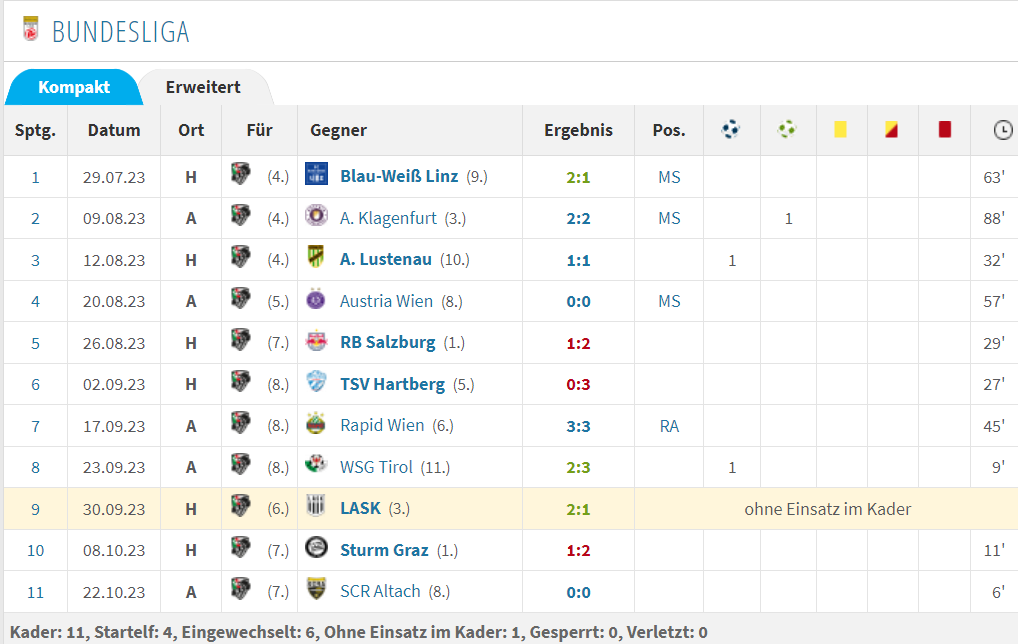This screenshot has width=1018, height=644.
Task: Click the yellow card icon header
Action: [840, 130]
